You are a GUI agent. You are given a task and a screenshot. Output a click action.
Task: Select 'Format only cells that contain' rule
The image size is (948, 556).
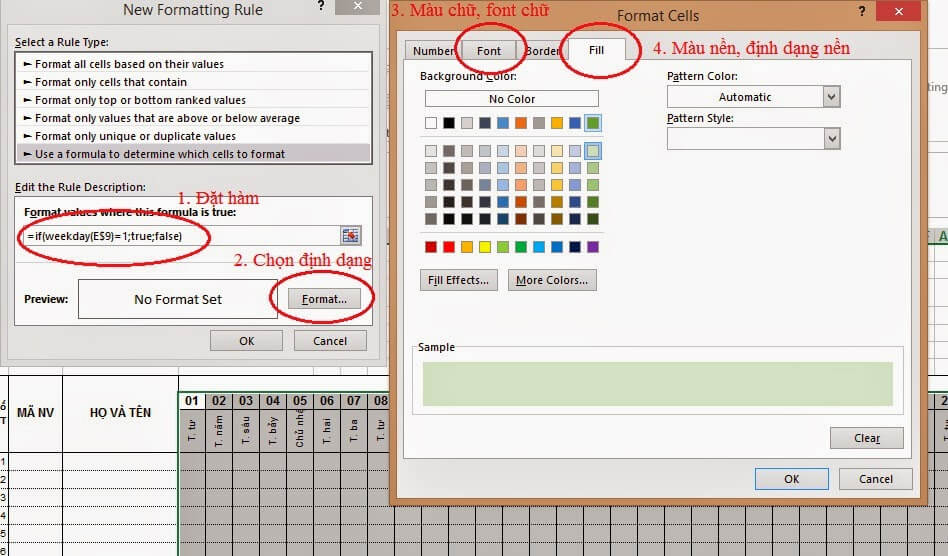click(x=111, y=82)
